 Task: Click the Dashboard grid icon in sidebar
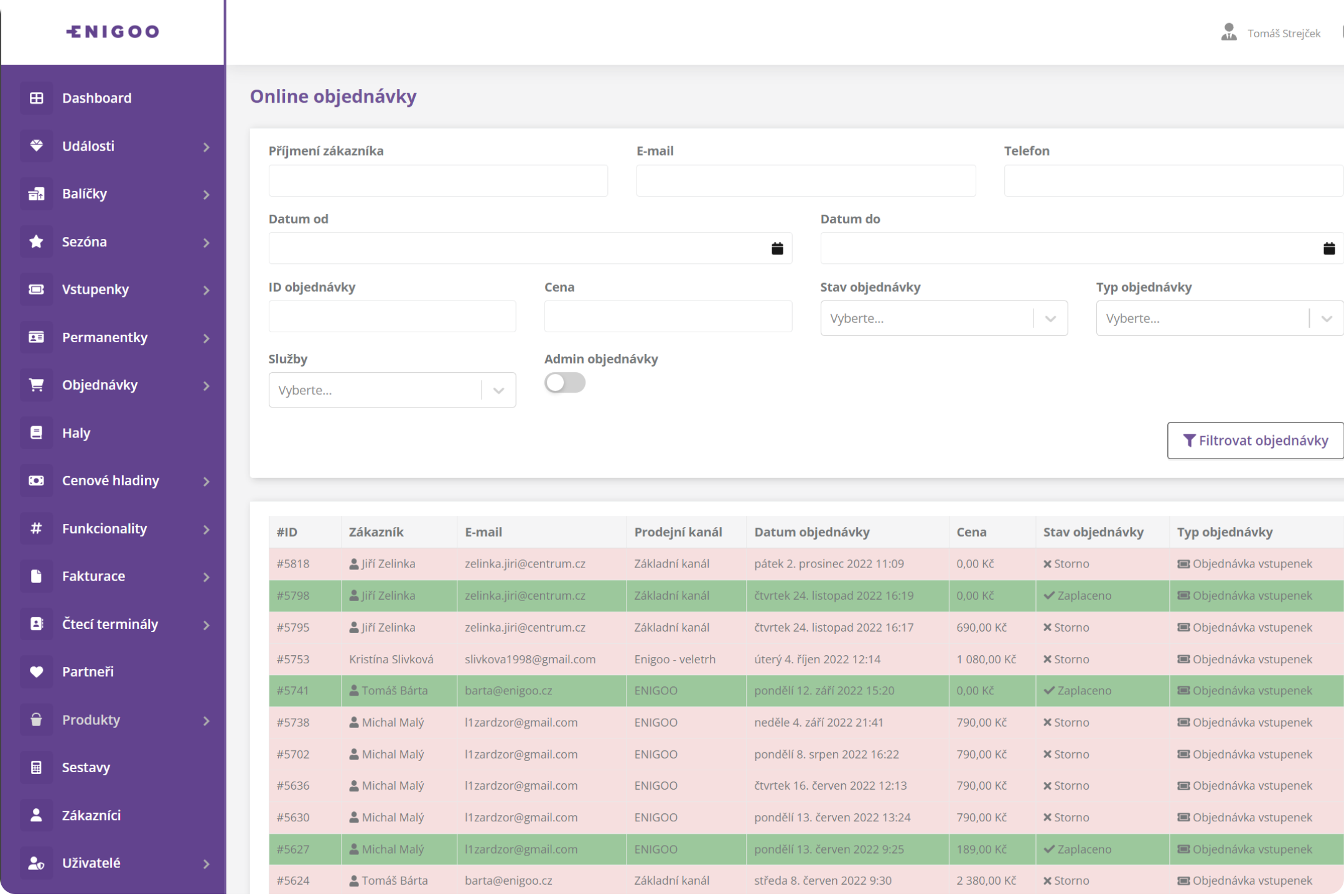(37, 98)
